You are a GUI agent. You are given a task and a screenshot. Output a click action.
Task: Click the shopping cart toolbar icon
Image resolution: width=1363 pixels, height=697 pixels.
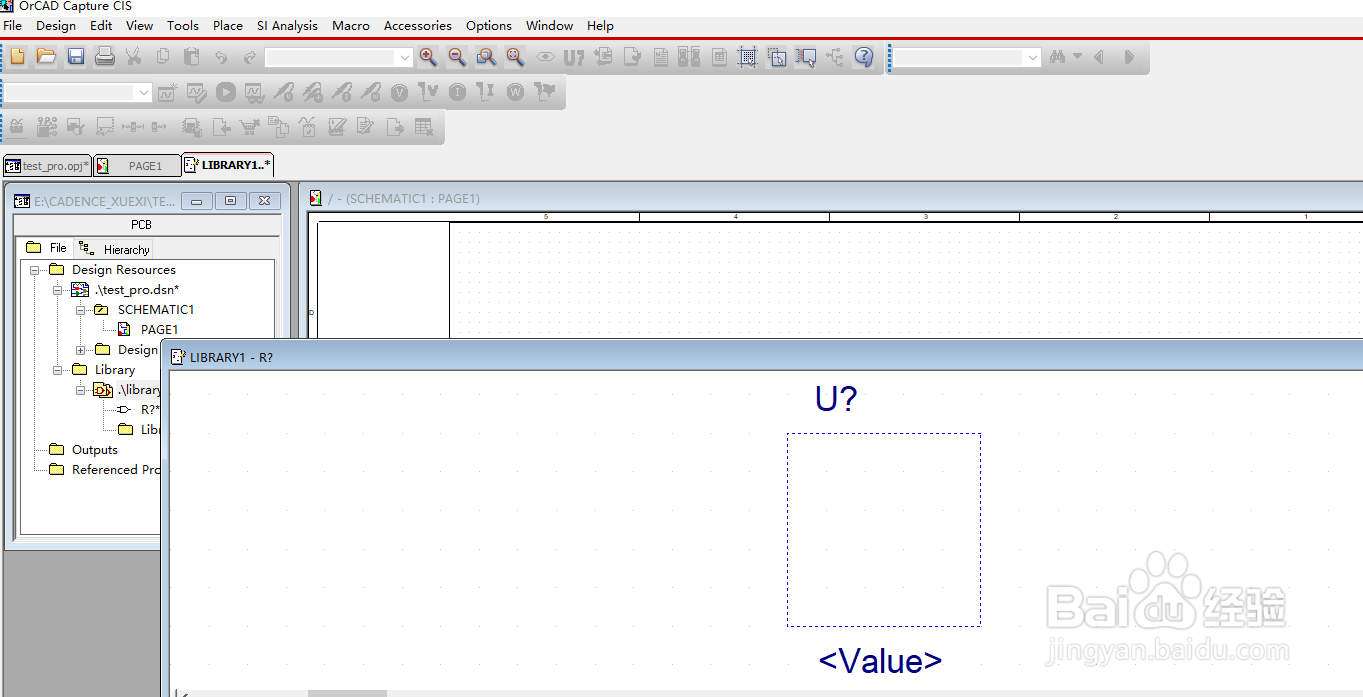[250, 127]
